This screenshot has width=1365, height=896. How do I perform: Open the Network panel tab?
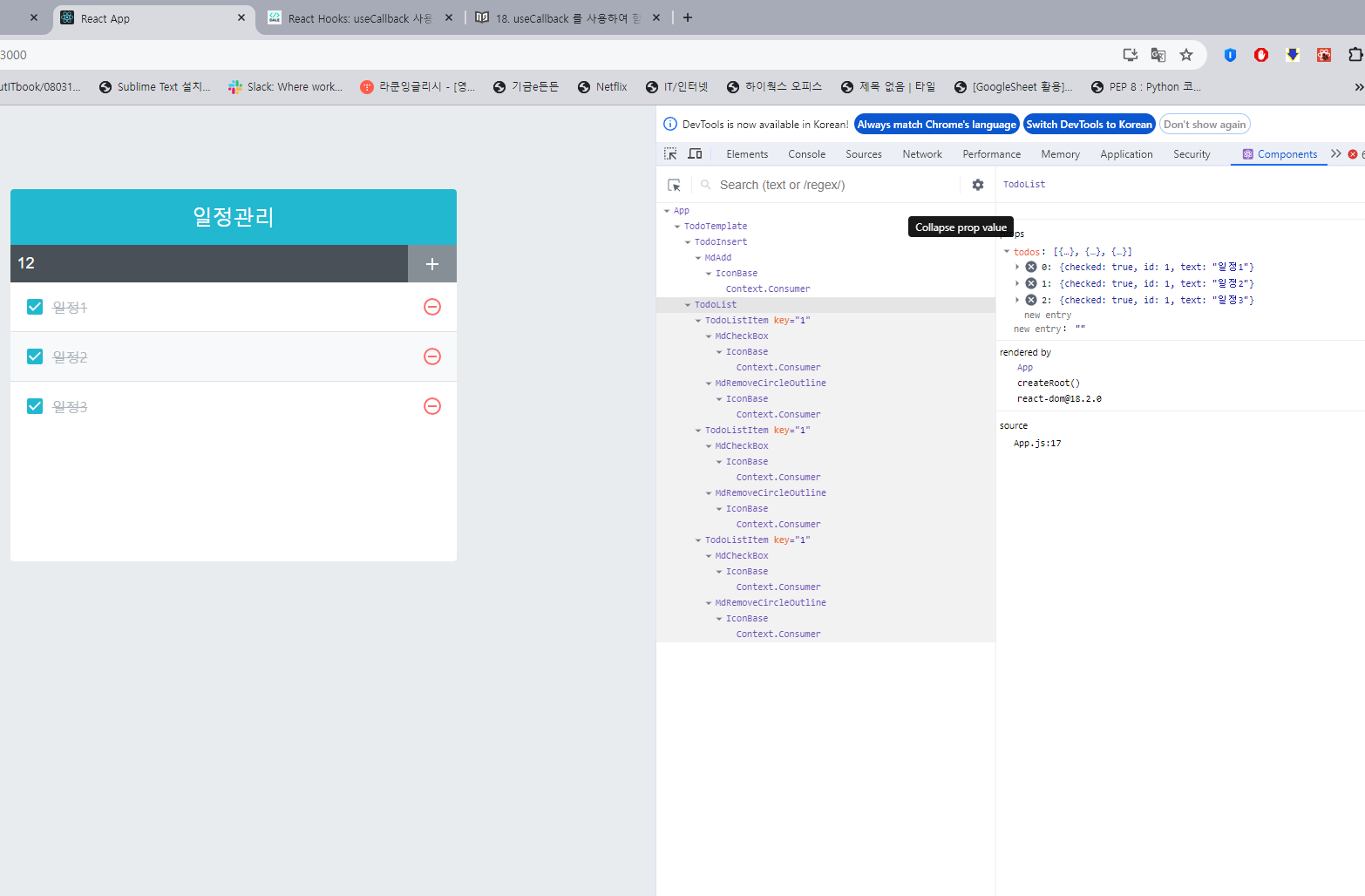click(x=922, y=154)
